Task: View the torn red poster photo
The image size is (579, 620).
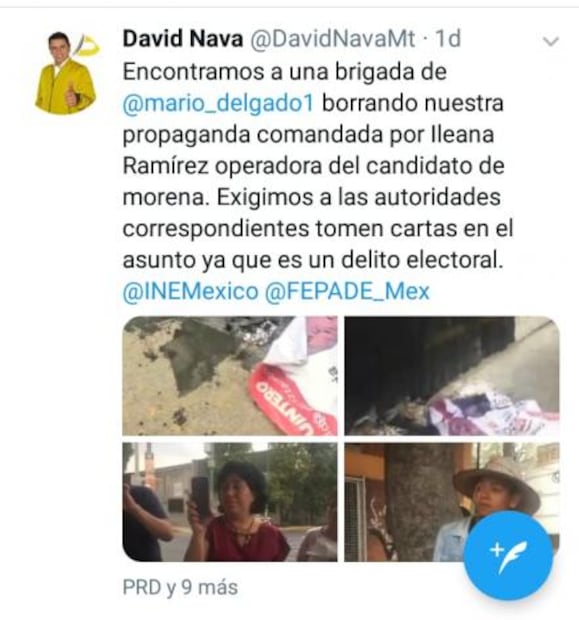Action: tap(230, 376)
